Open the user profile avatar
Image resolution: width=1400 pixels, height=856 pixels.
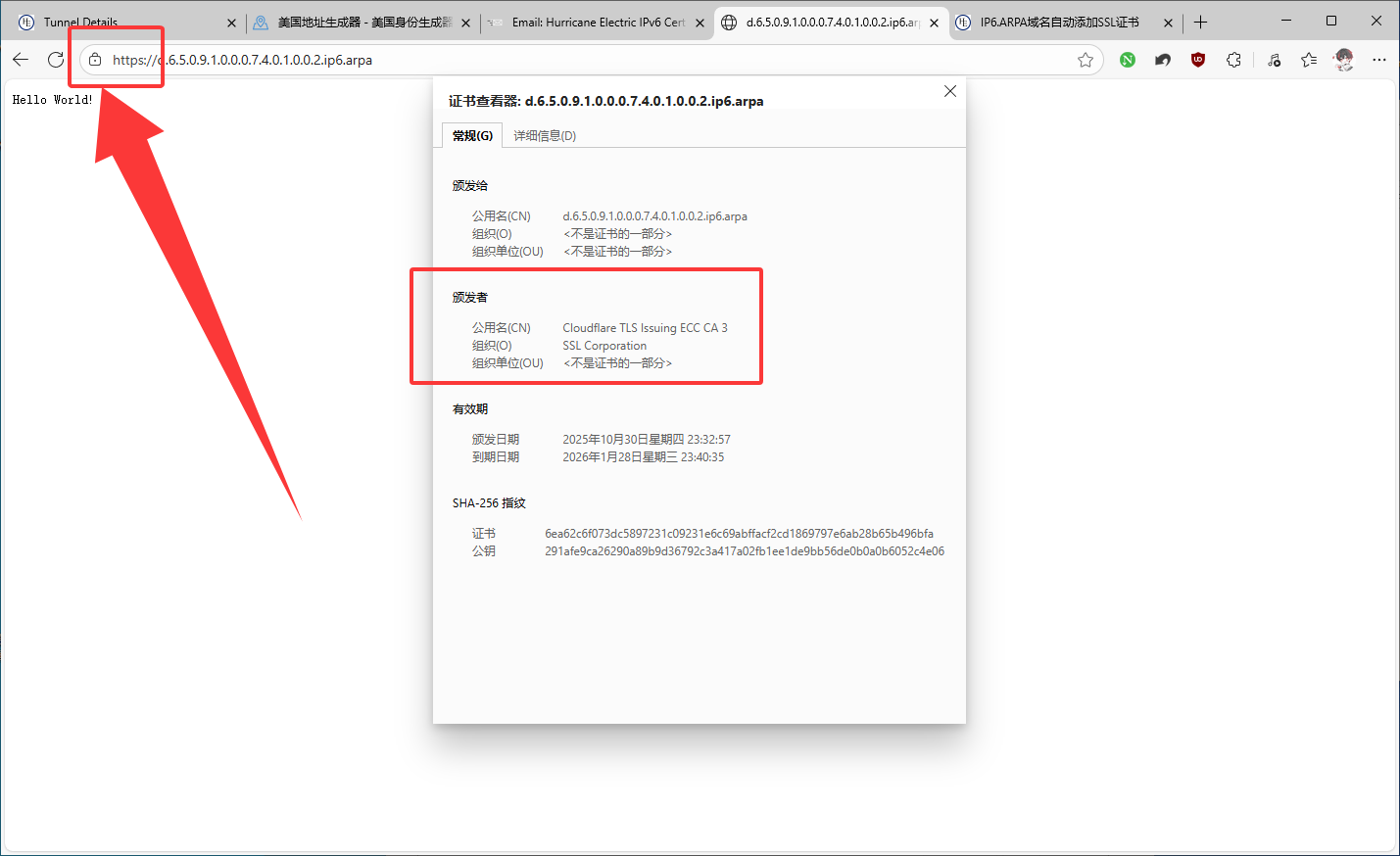coord(1344,60)
